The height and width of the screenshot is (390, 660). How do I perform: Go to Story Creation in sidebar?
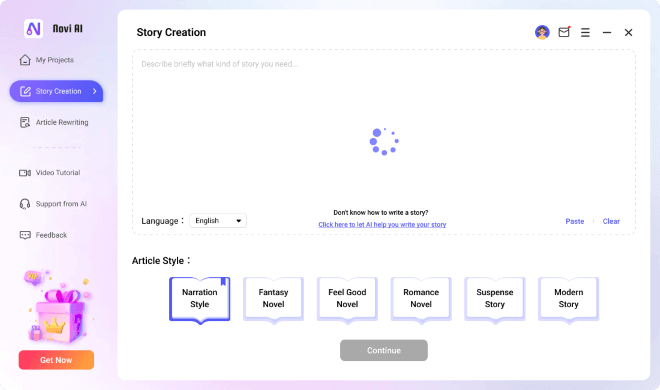tap(56, 91)
